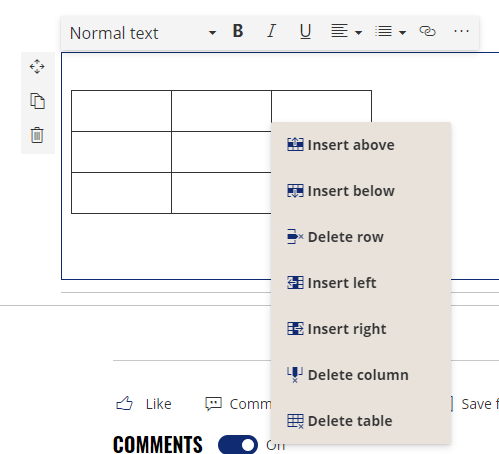
Task: Select the move web part icon
Action: tap(37, 67)
